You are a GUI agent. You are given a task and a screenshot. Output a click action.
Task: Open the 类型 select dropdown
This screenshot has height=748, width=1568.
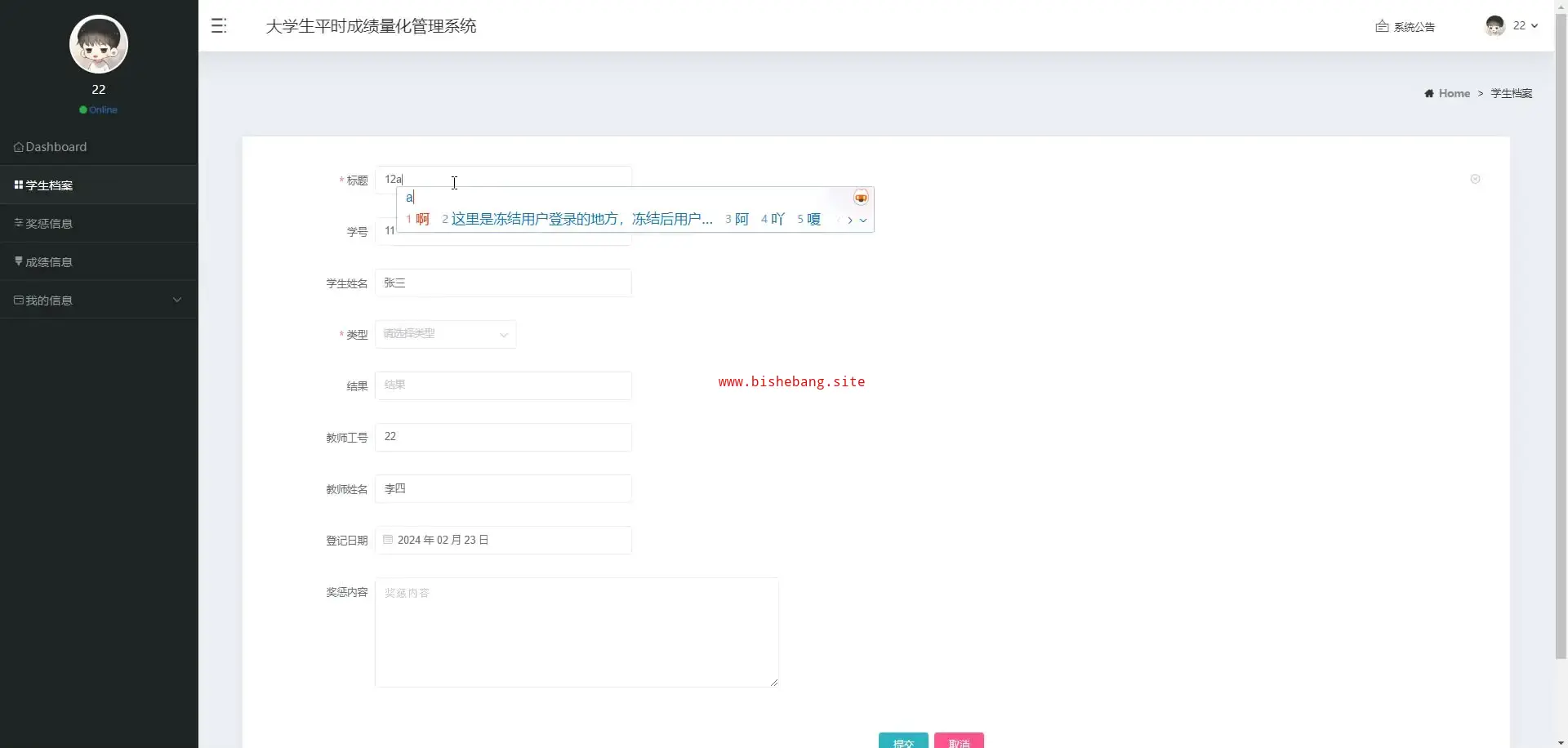click(445, 334)
